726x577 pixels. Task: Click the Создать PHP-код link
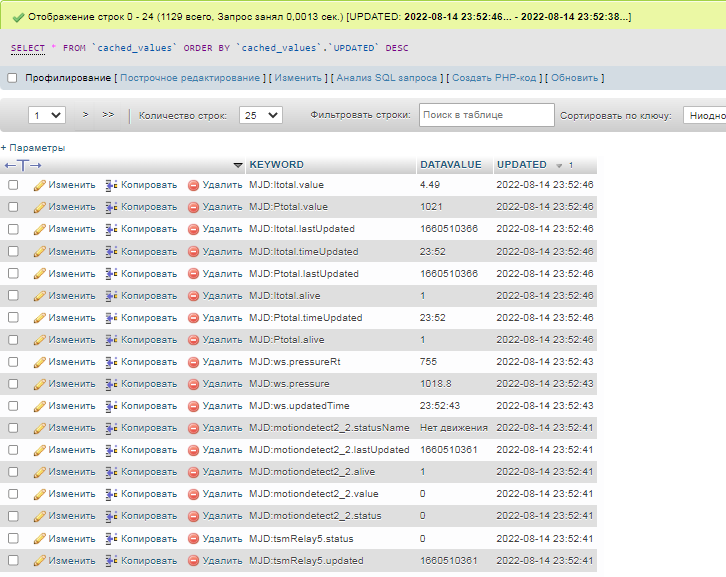point(495,78)
